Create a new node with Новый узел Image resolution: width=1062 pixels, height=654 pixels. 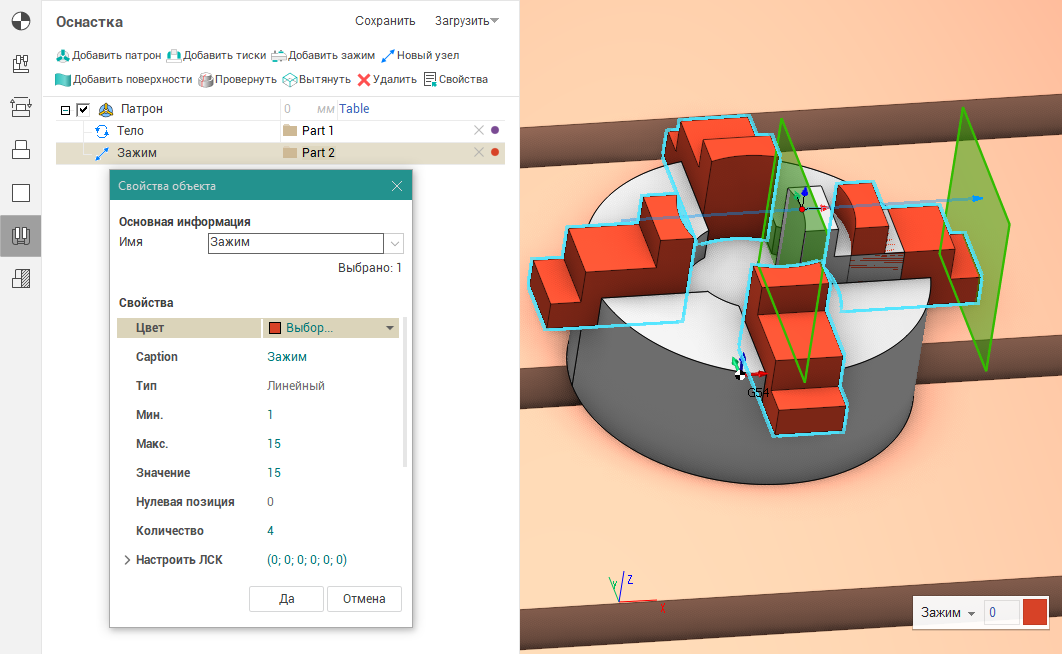tap(388, 56)
